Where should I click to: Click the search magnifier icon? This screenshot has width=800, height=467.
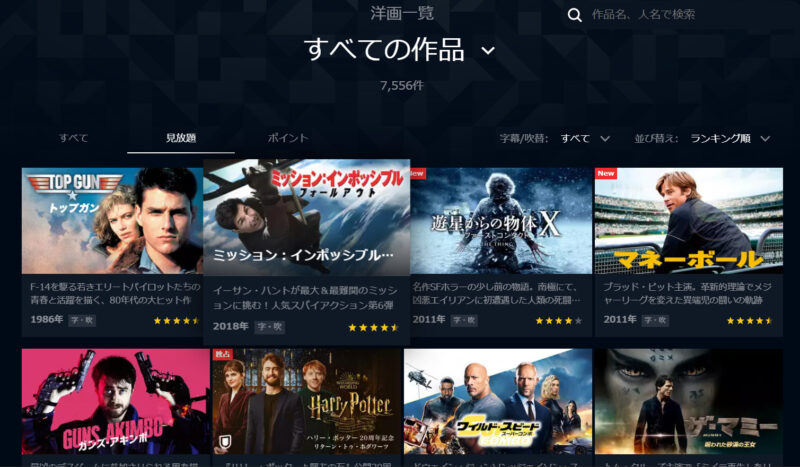(x=574, y=15)
